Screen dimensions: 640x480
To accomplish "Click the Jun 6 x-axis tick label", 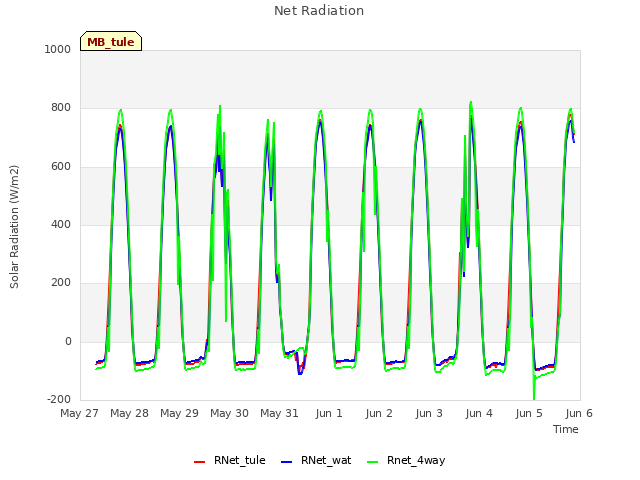I will click(579, 413).
